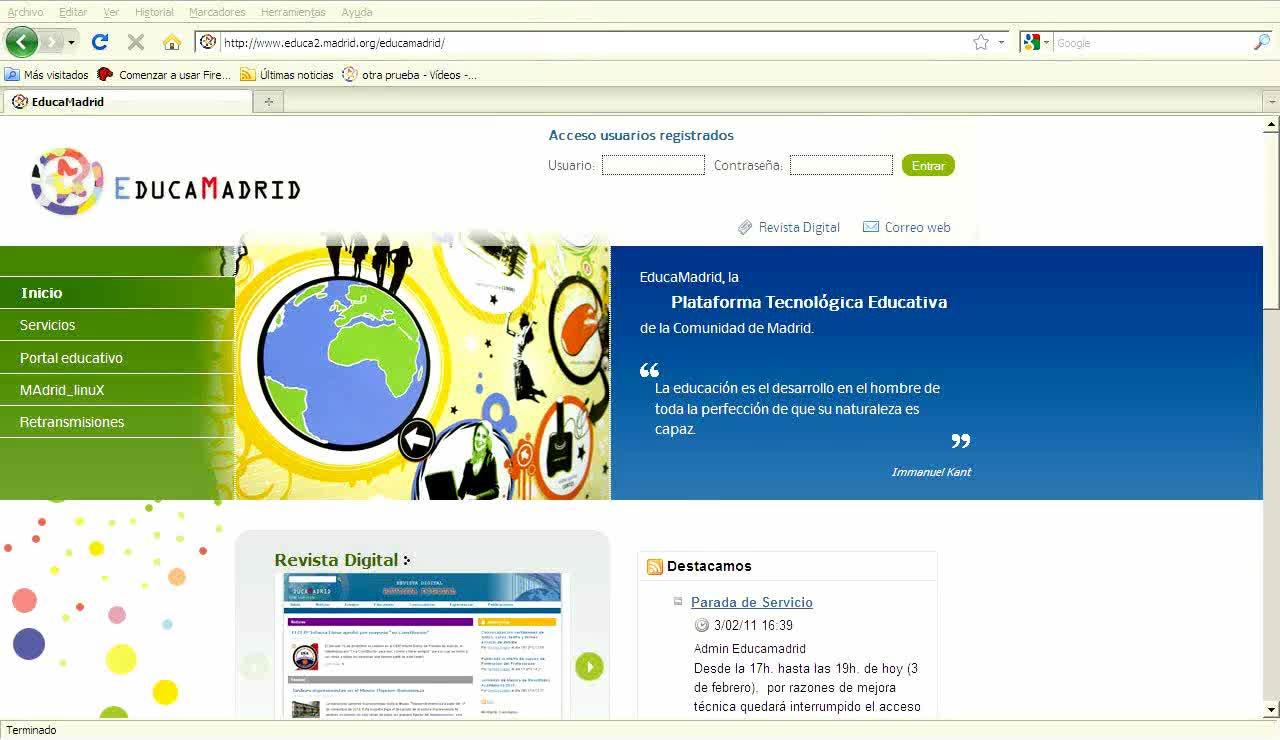Open the Parada de Servicio news link

[x=751, y=602]
